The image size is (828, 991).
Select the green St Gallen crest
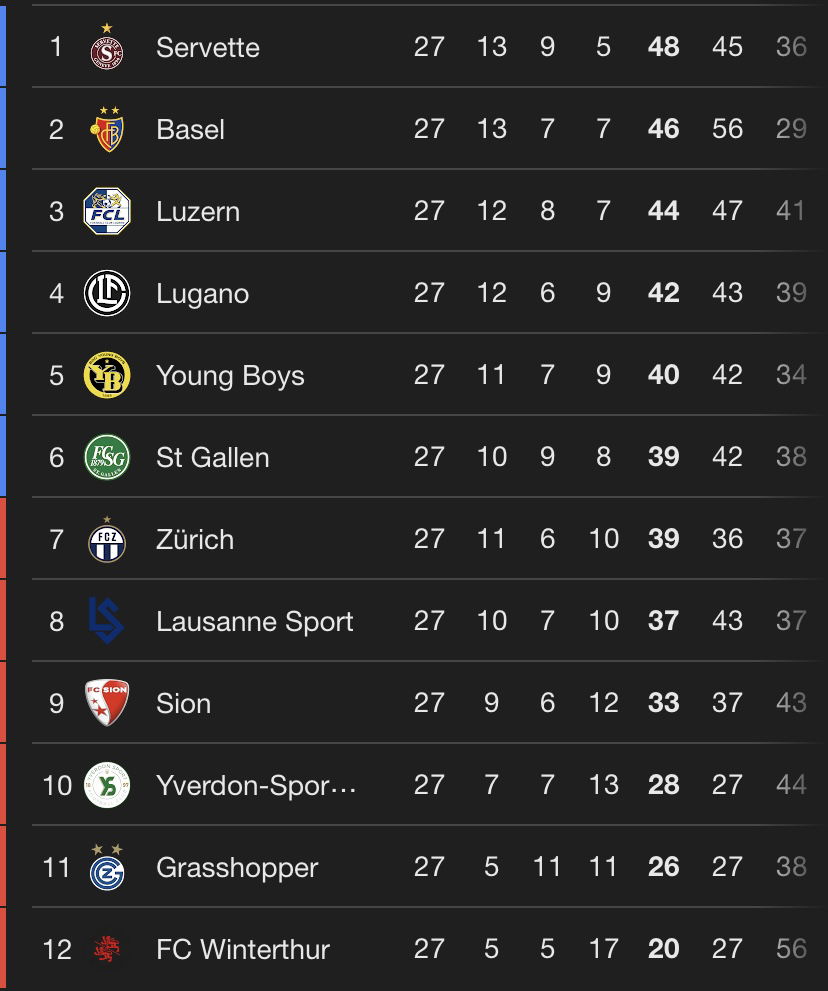point(107,457)
